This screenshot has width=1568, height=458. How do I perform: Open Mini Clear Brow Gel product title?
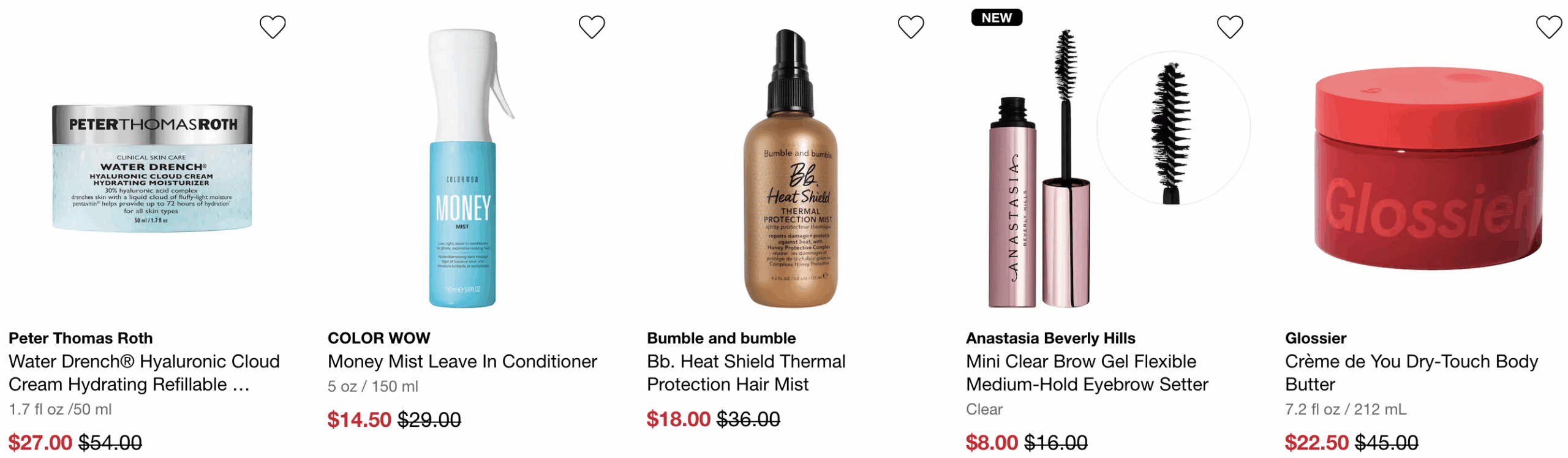pyautogui.click(x=1087, y=373)
